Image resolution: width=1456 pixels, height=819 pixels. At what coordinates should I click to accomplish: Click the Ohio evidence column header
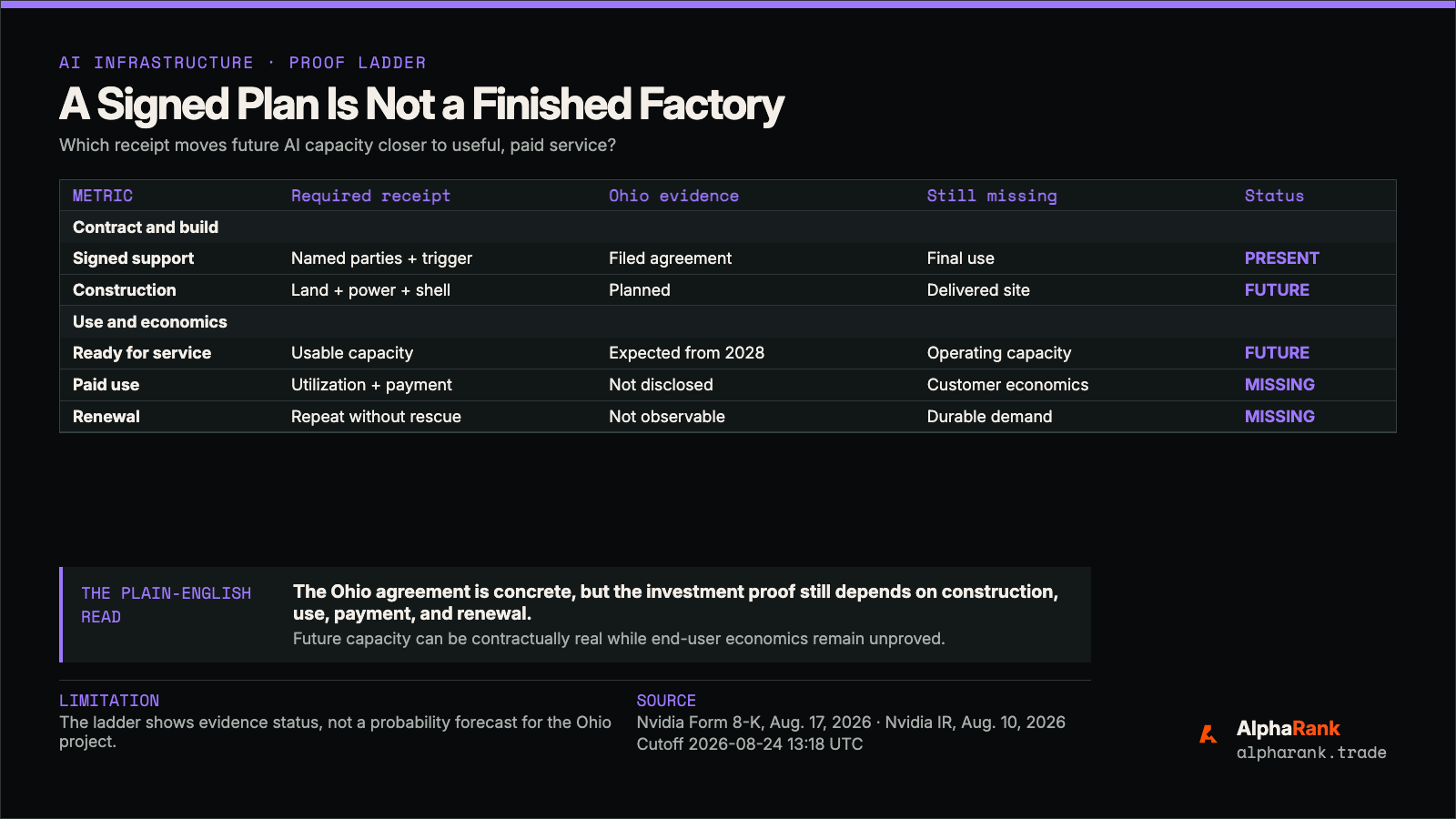point(673,196)
